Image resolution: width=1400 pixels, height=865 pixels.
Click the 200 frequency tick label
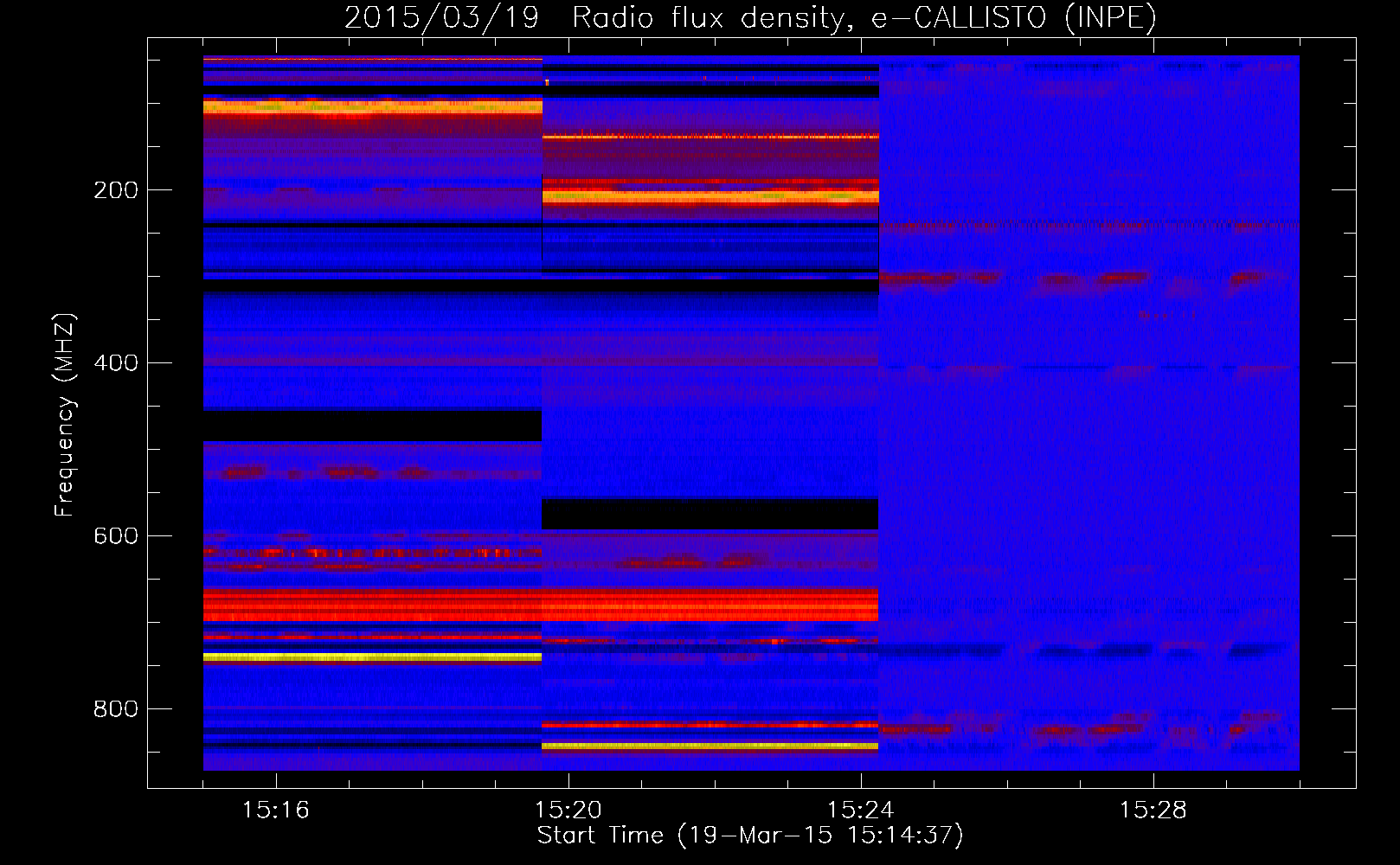point(116,190)
